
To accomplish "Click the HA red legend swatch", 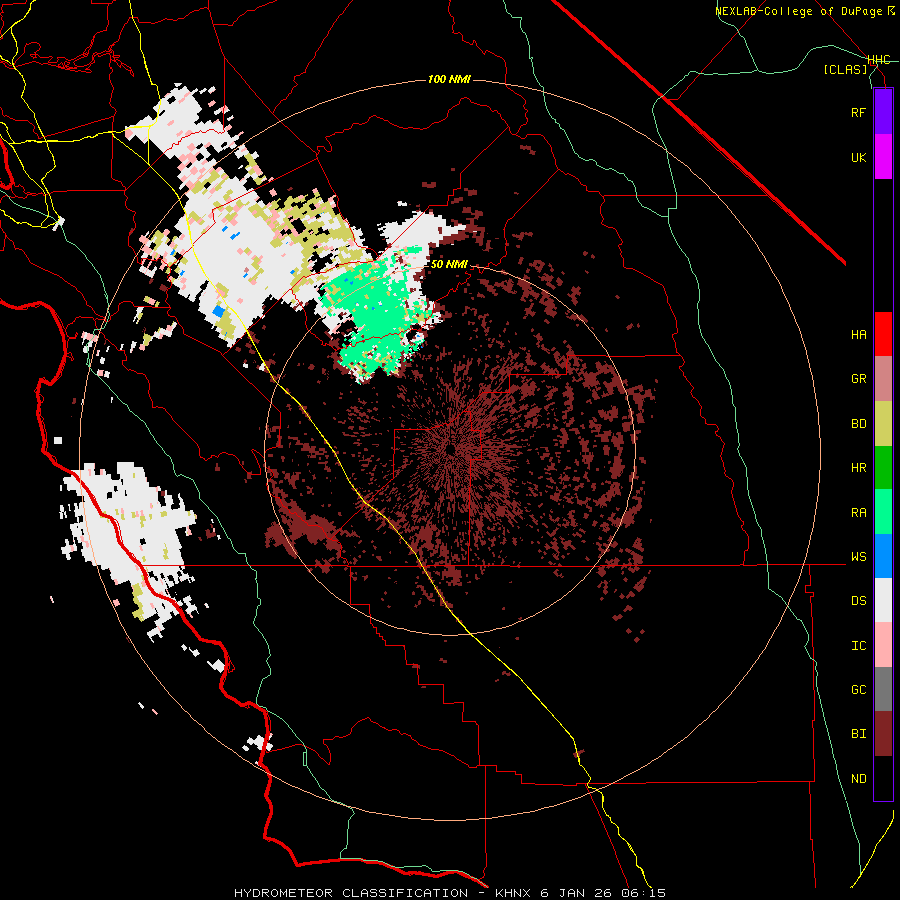I will pos(883,334).
